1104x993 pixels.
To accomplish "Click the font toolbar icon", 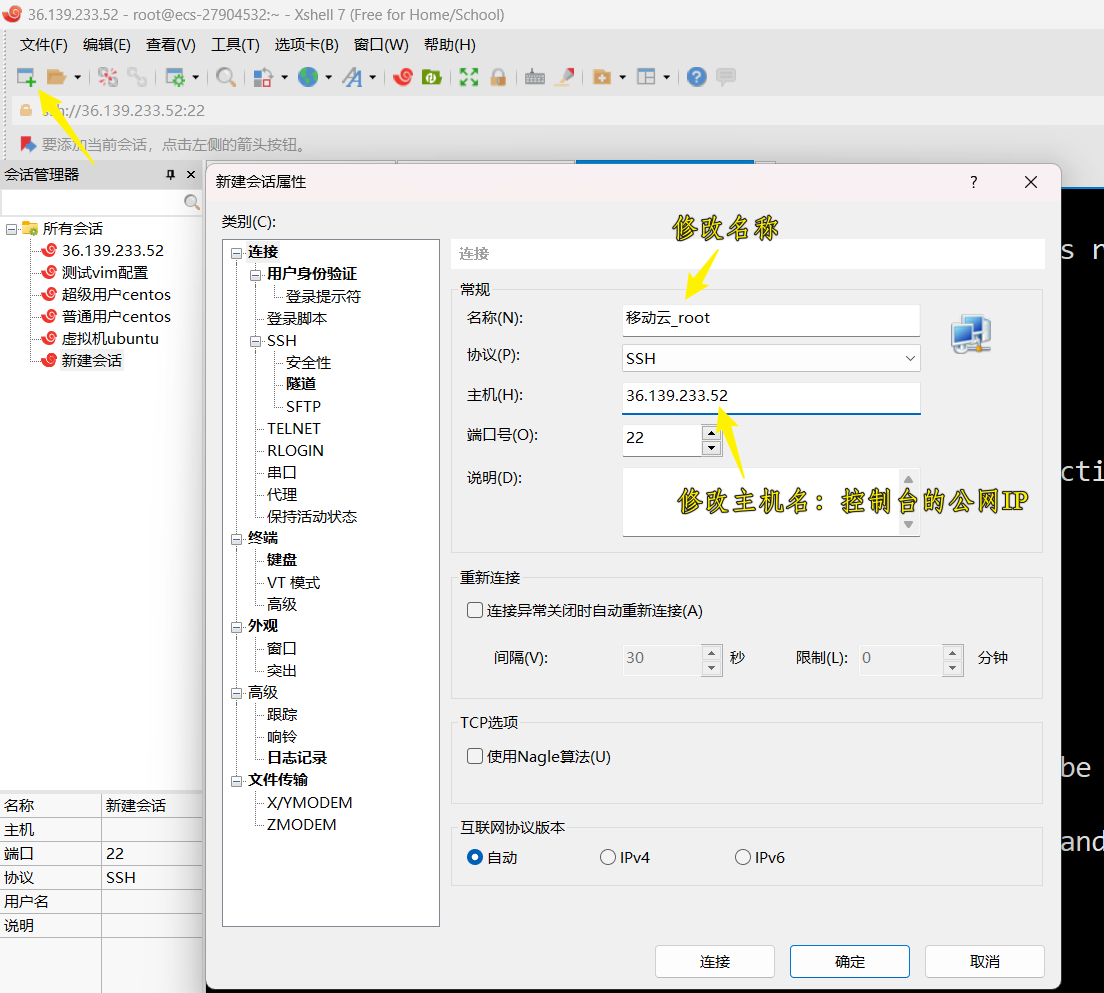I will (x=352, y=77).
